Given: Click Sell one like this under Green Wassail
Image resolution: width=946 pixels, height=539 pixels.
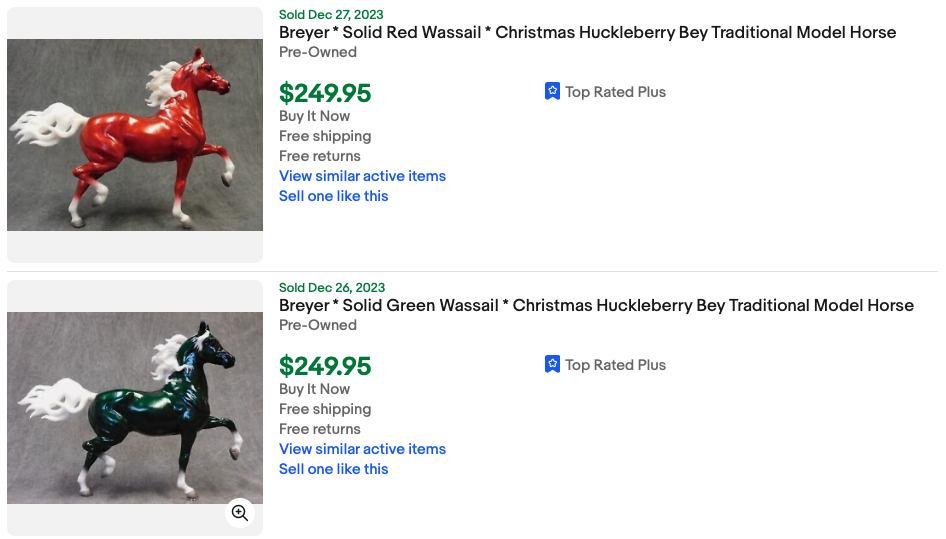Looking at the screenshot, I should coord(333,469).
